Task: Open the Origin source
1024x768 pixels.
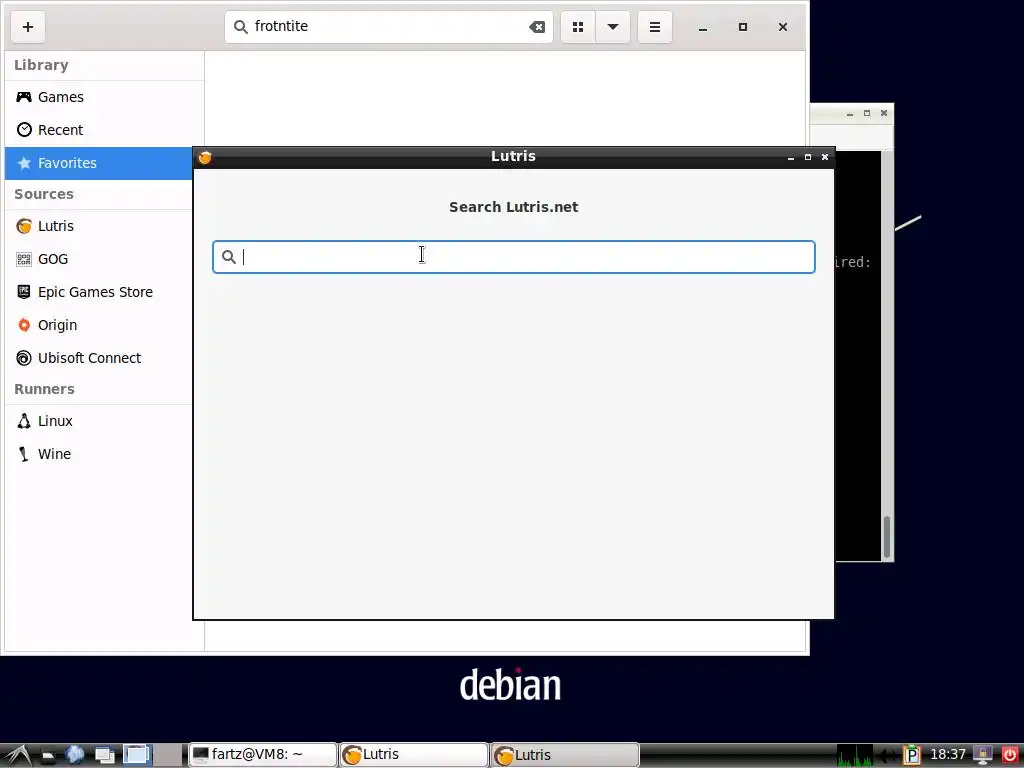Action: point(99,325)
